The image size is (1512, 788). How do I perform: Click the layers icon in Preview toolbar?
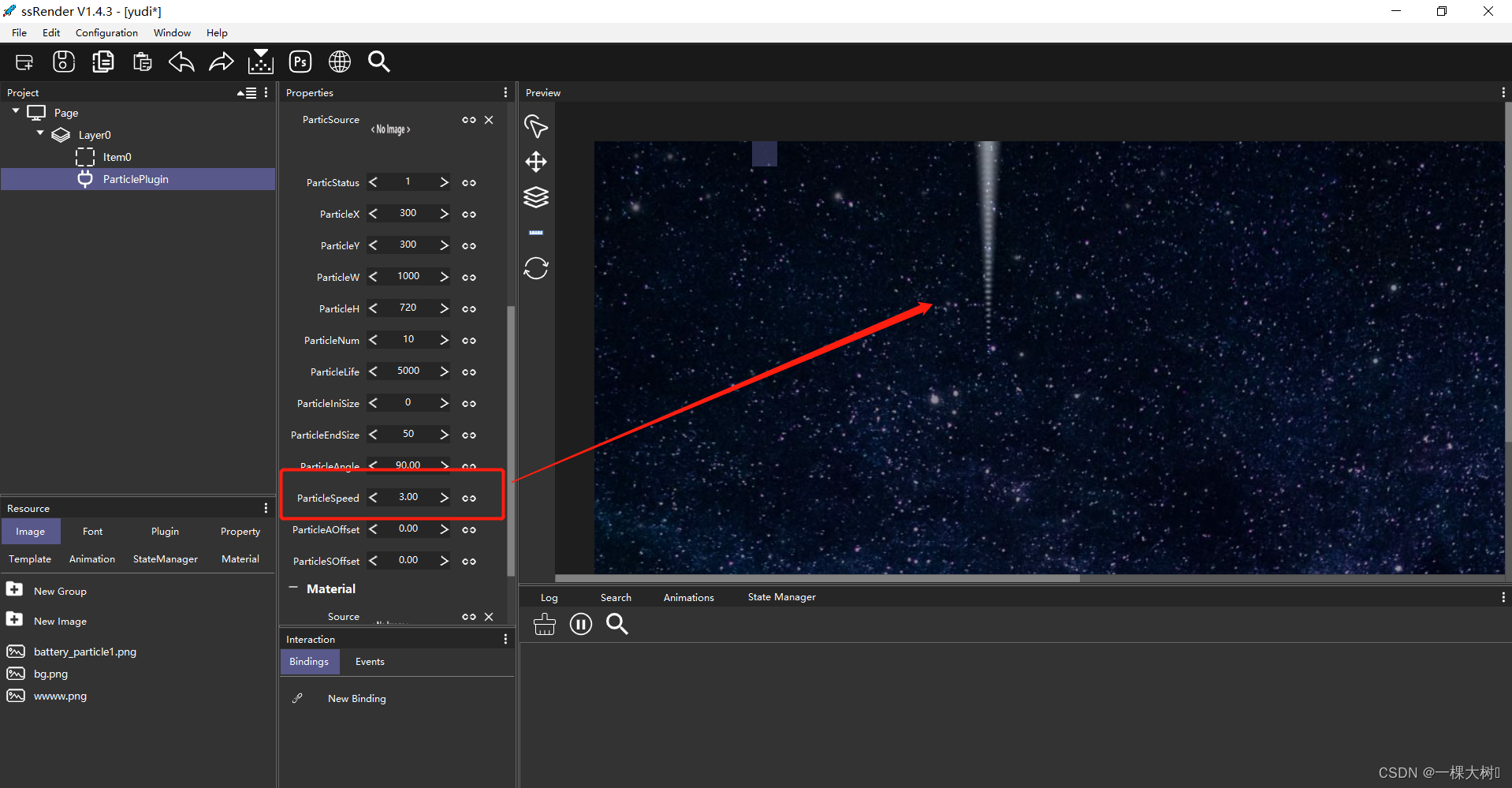536,197
